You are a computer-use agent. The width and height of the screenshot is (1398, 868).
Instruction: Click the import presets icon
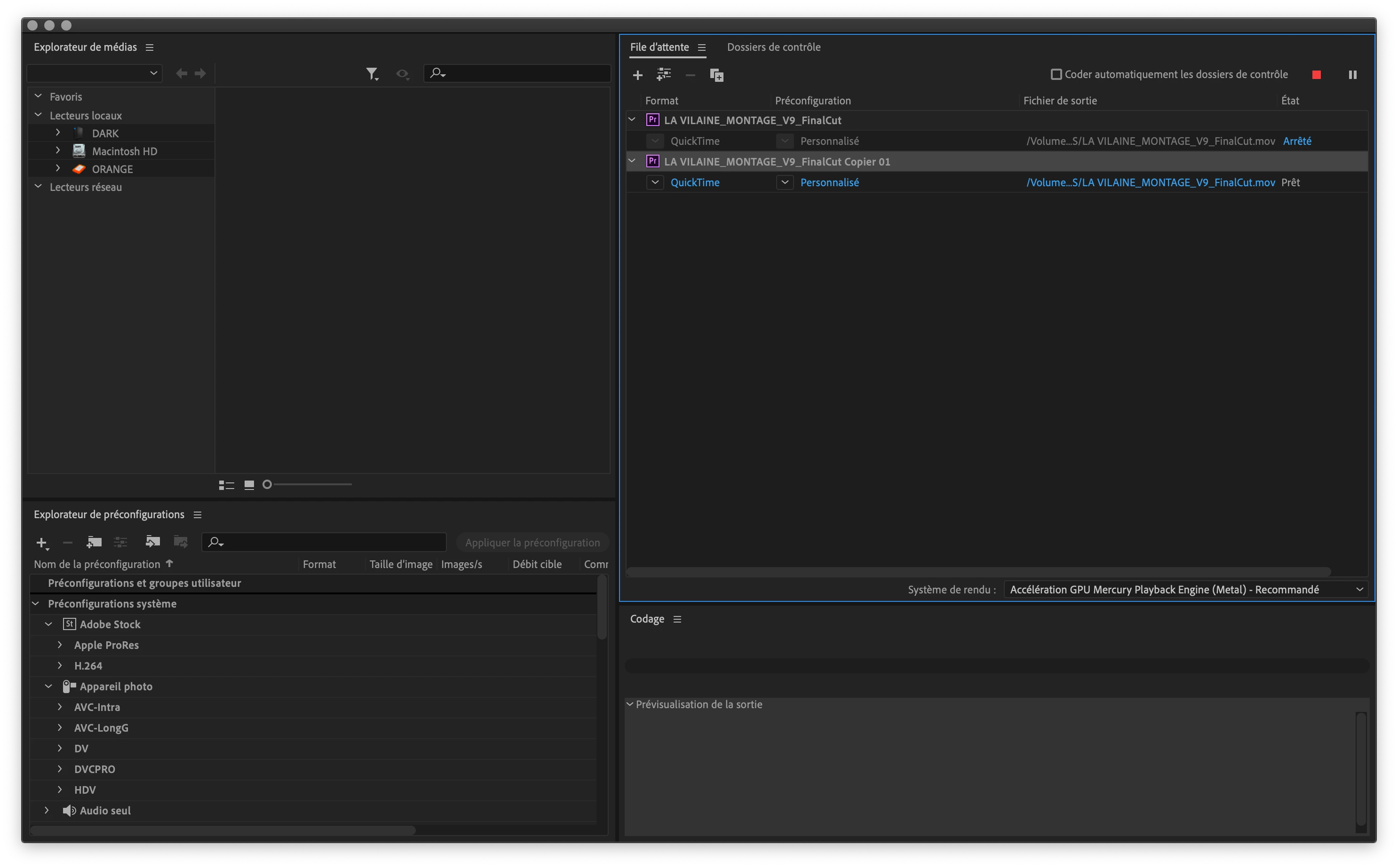click(152, 541)
